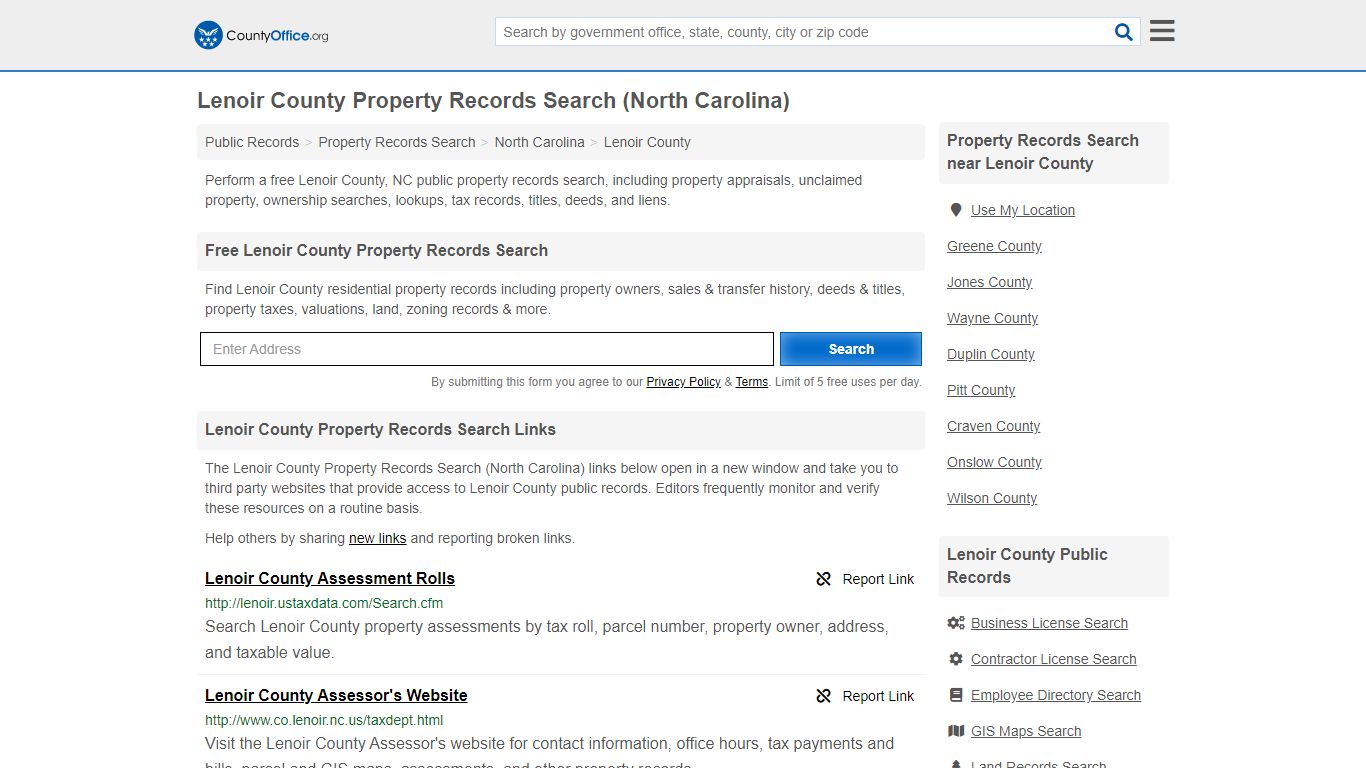The width and height of the screenshot is (1366, 768).
Task: Click the GIS Maps map icon
Action: tap(956, 731)
